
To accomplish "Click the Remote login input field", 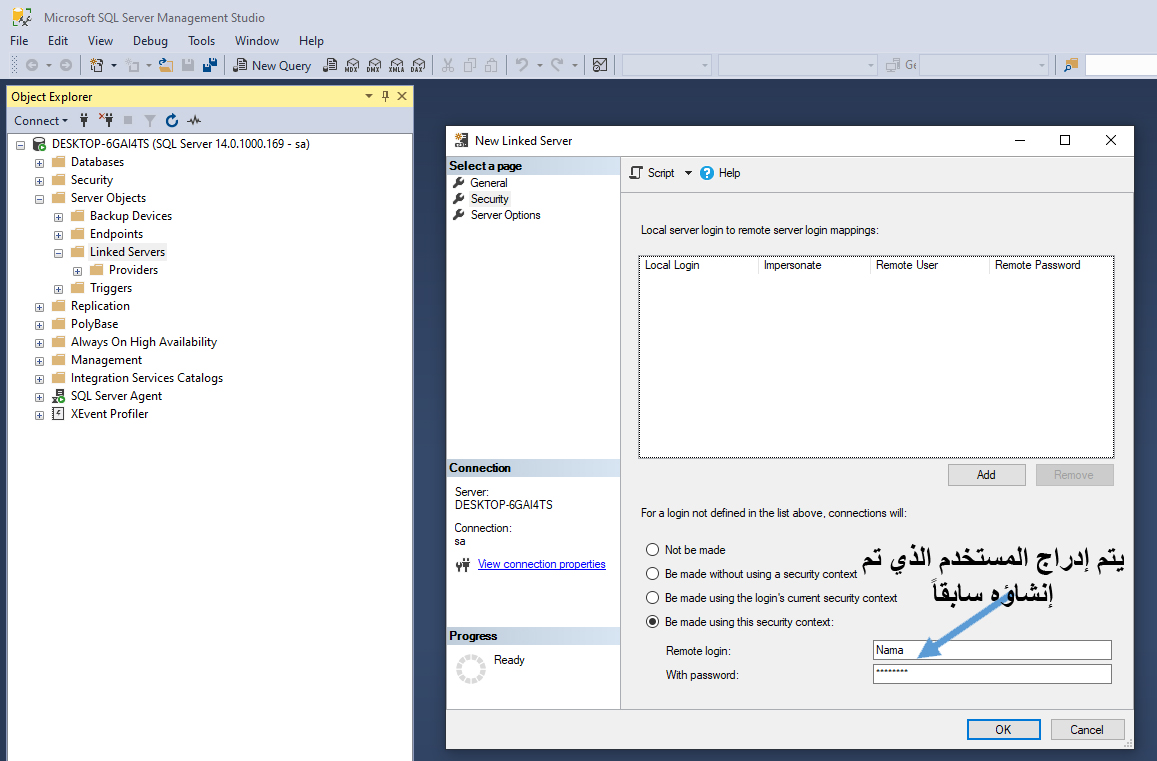I will [x=992, y=650].
